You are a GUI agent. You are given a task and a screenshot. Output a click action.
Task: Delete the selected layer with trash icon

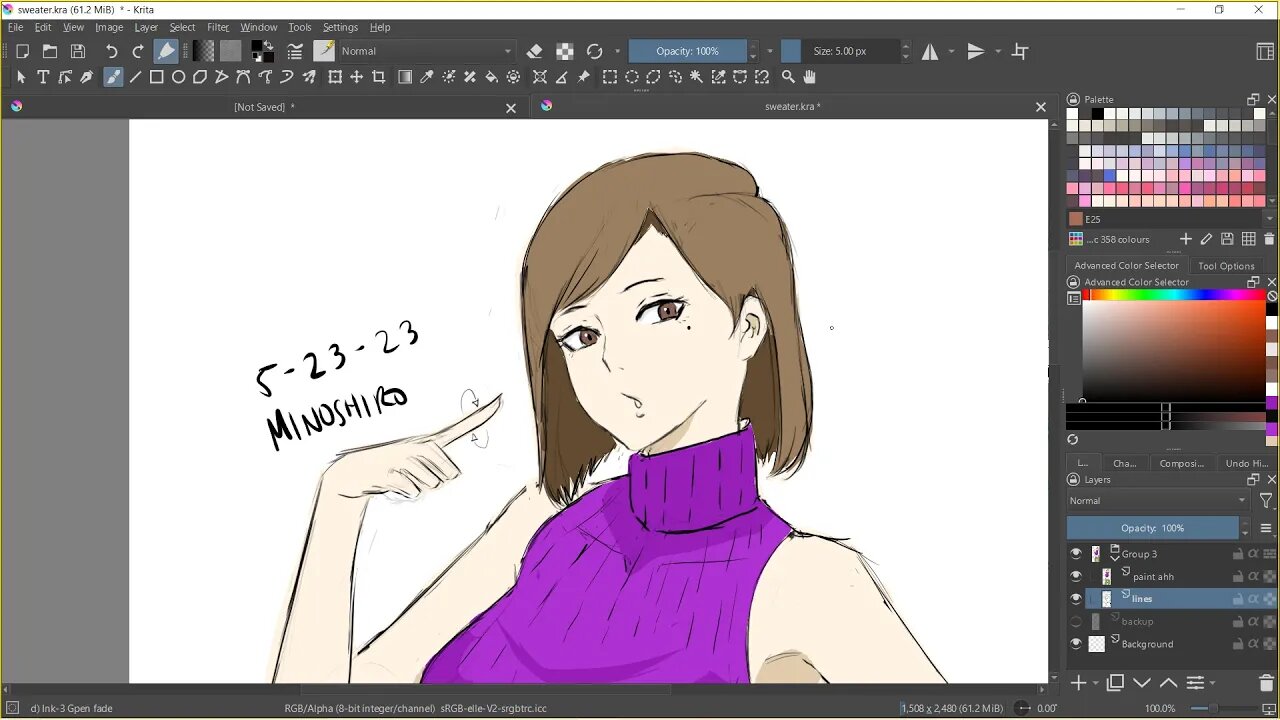pos(1267,683)
